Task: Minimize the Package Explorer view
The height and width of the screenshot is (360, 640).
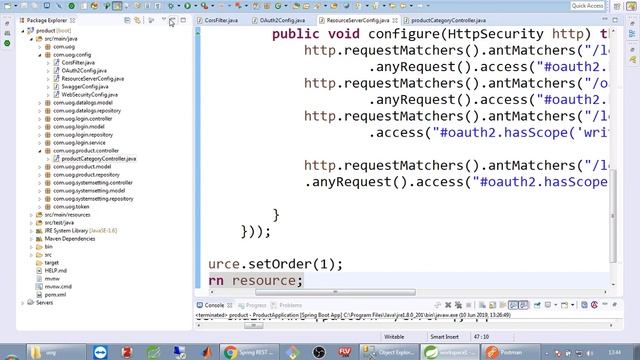Action: pyautogui.click(x=173, y=20)
